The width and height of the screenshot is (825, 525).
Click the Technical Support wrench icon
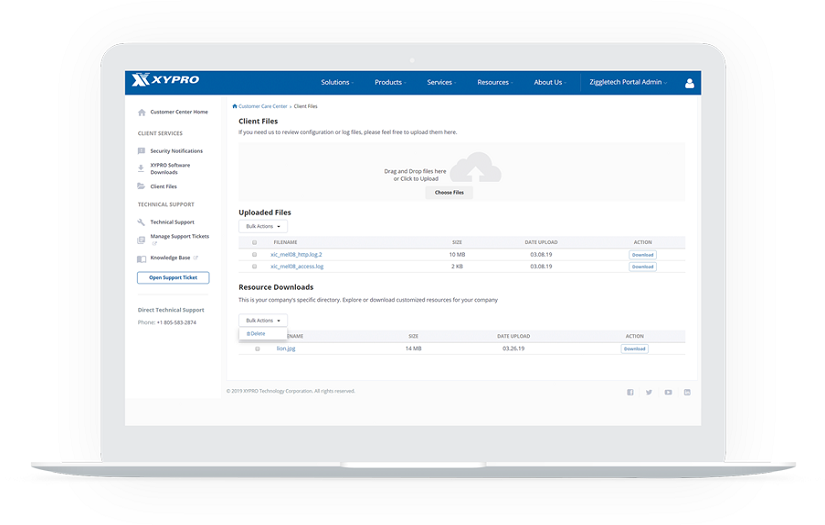pos(141,222)
